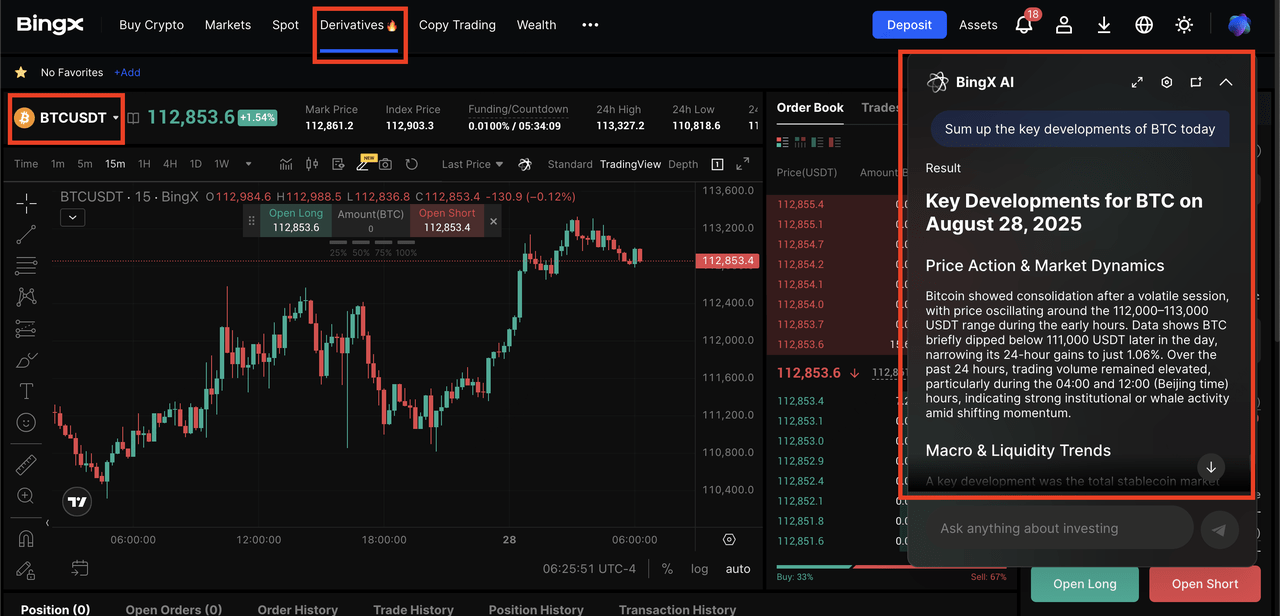Select the trend line drawing tool
The height and width of the screenshot is (616, 1280).
[x=26, y=234]
